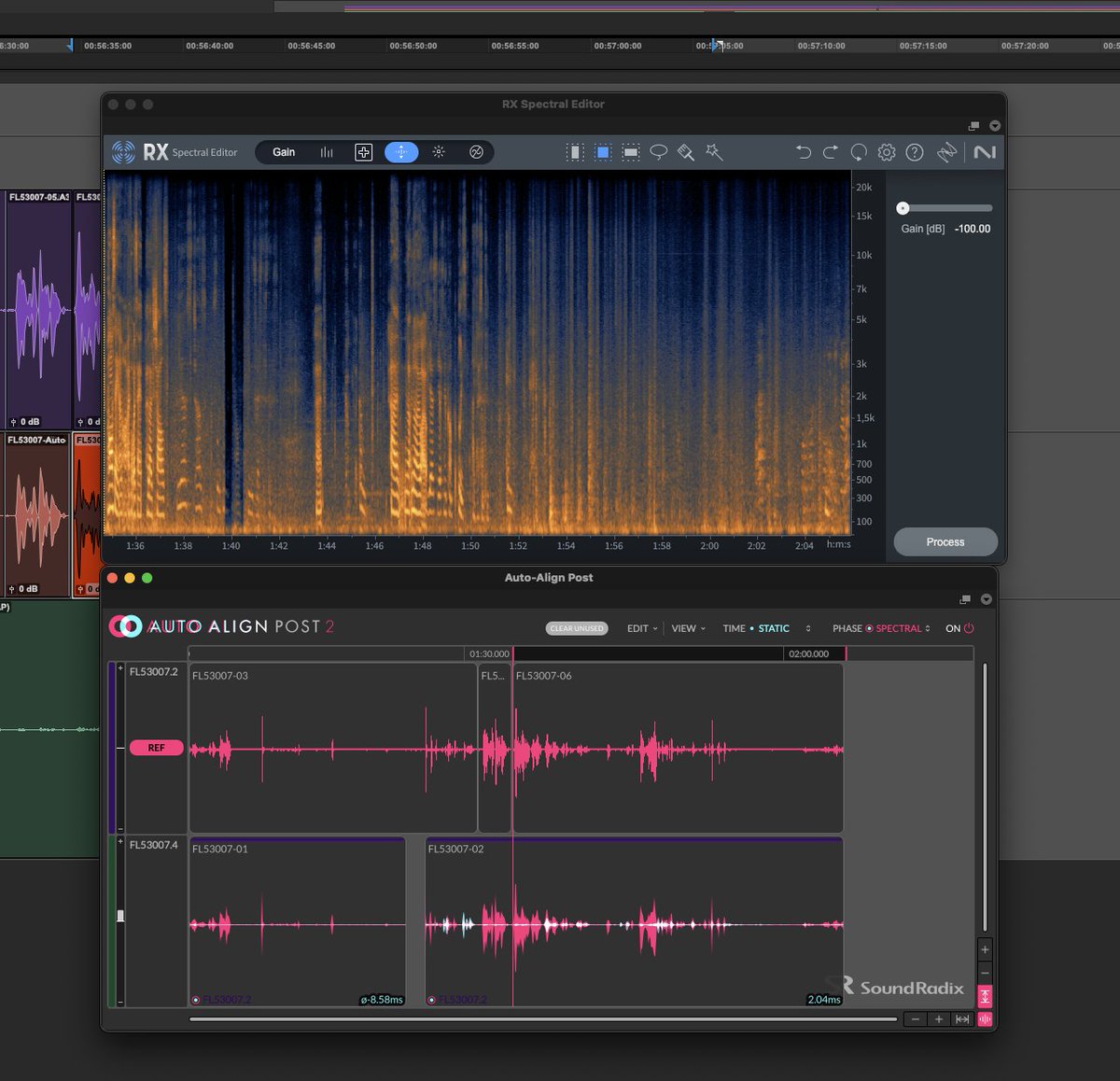Image resolution: width=1120 pixels, height=1081 pixels.
Task: Select the plus-in-square module icon in RX
Action: (x=364, y=152)
